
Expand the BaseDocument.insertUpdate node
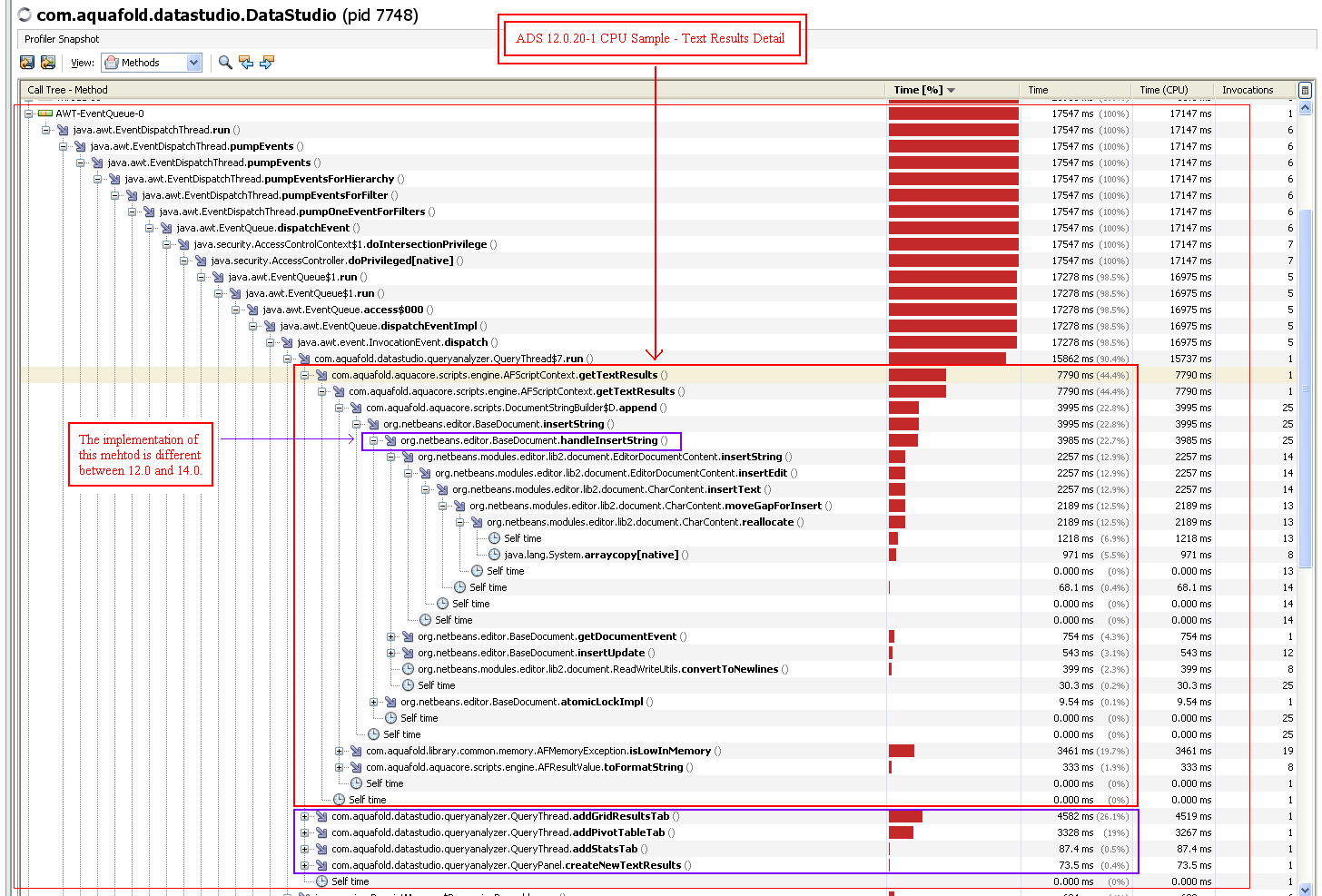[390, 653]
